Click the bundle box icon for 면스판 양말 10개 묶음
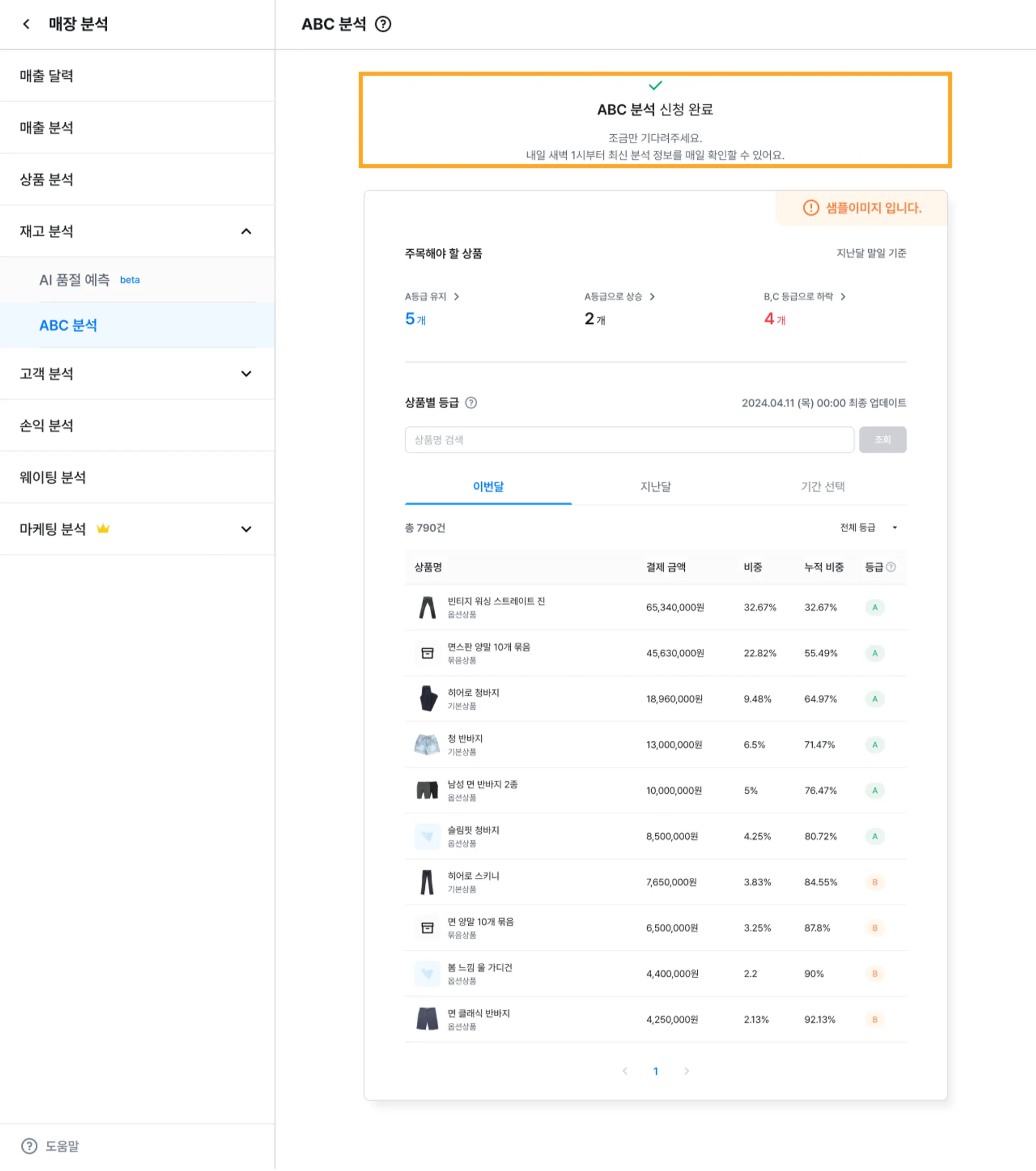1036x1171 pixels. coord(427,653)
